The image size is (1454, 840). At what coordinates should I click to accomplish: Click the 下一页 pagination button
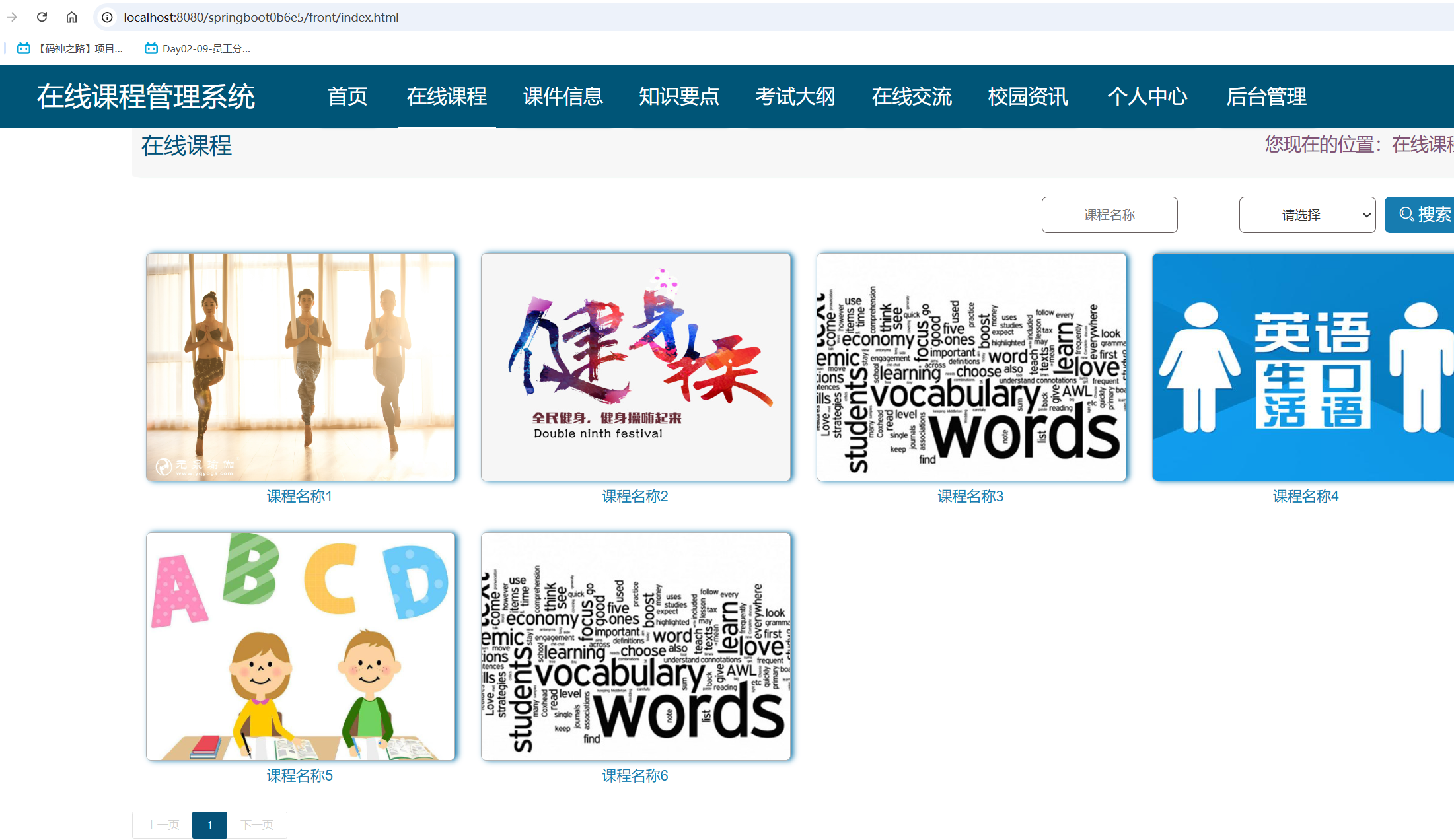click(x=257, y=824)
